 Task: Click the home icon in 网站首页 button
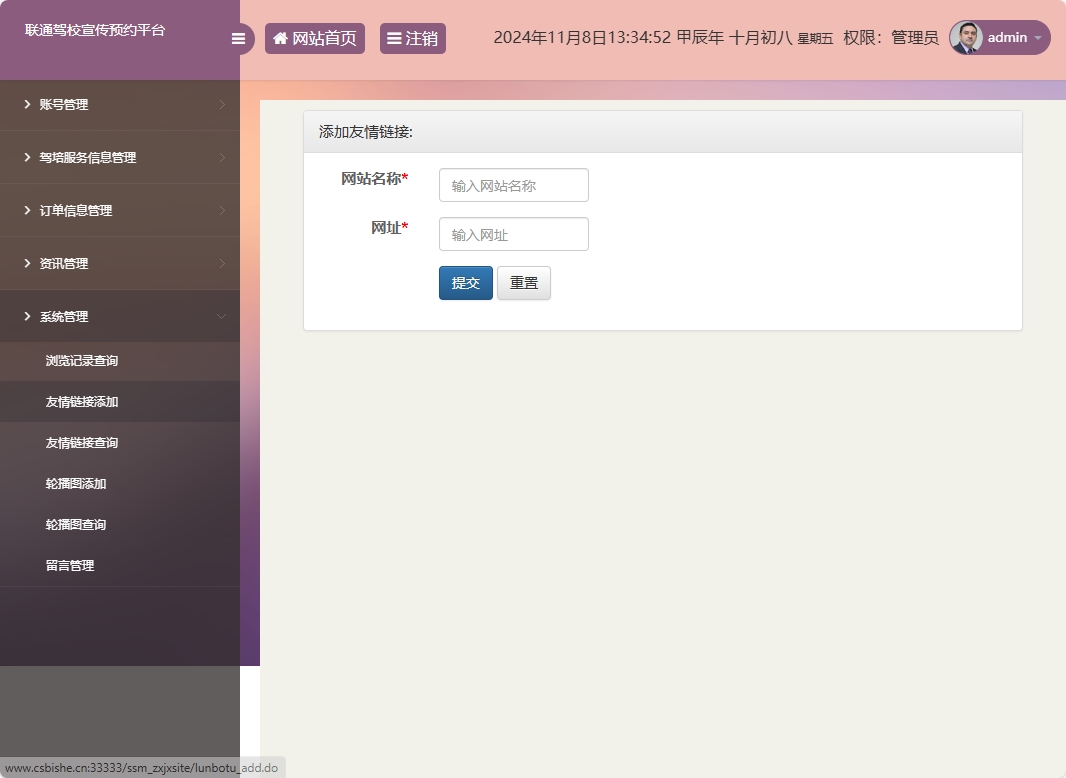point(280,38)
